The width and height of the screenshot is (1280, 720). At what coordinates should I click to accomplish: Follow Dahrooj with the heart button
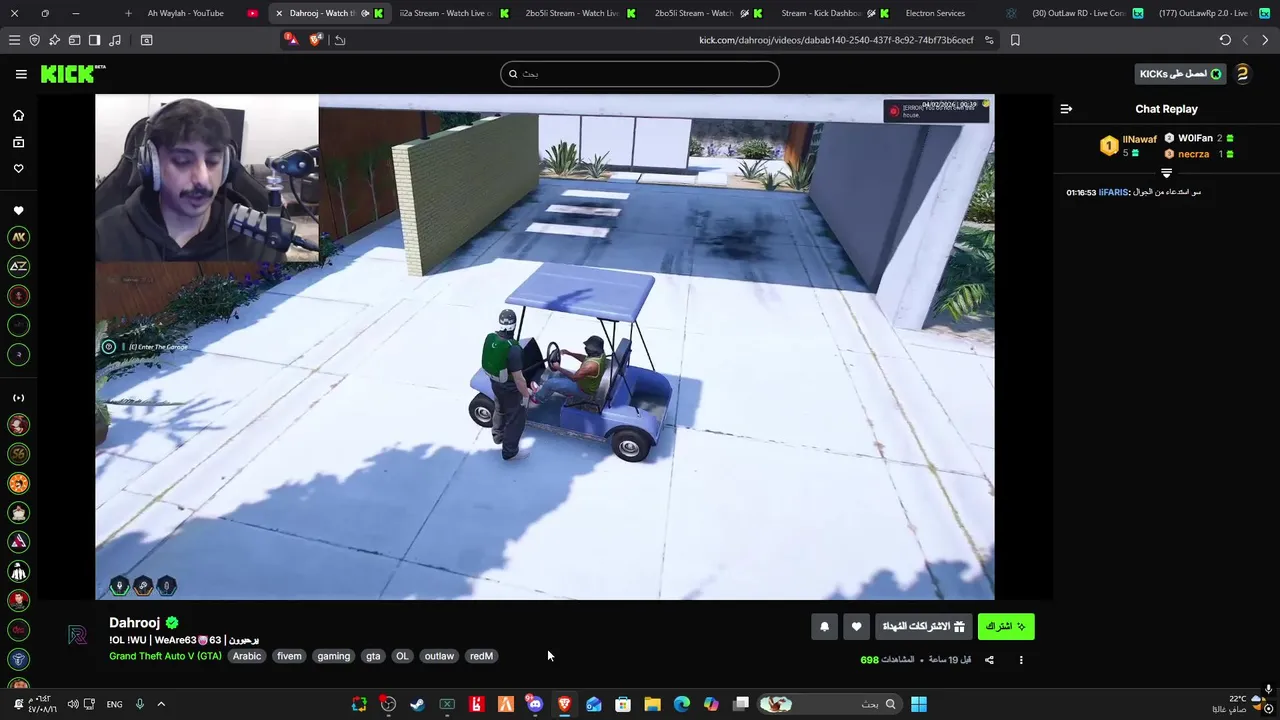[x=856, y=627]
